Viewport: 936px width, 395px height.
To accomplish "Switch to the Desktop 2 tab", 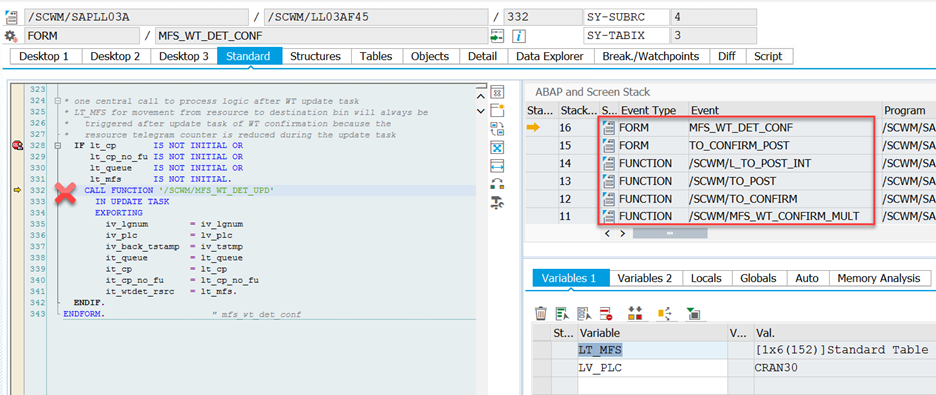I will [x=115, y=56].
